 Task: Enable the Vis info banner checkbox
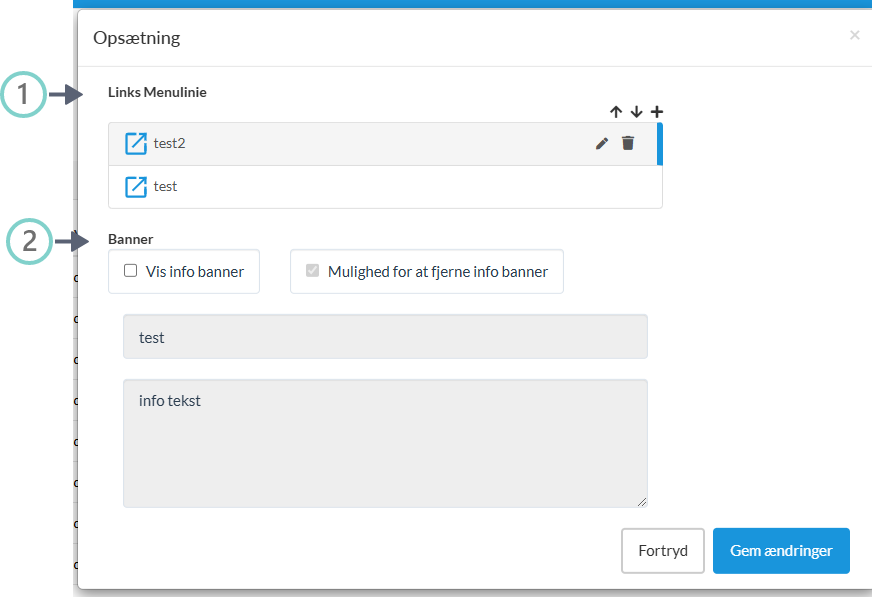pos(130,271)
